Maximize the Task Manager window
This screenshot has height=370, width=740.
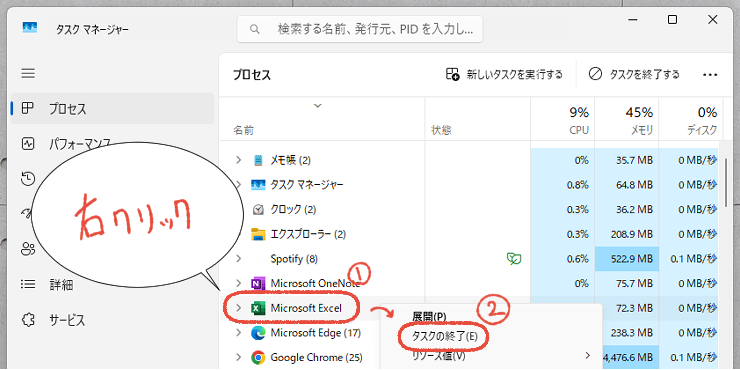pyautogui.click(x=673, y=19)
